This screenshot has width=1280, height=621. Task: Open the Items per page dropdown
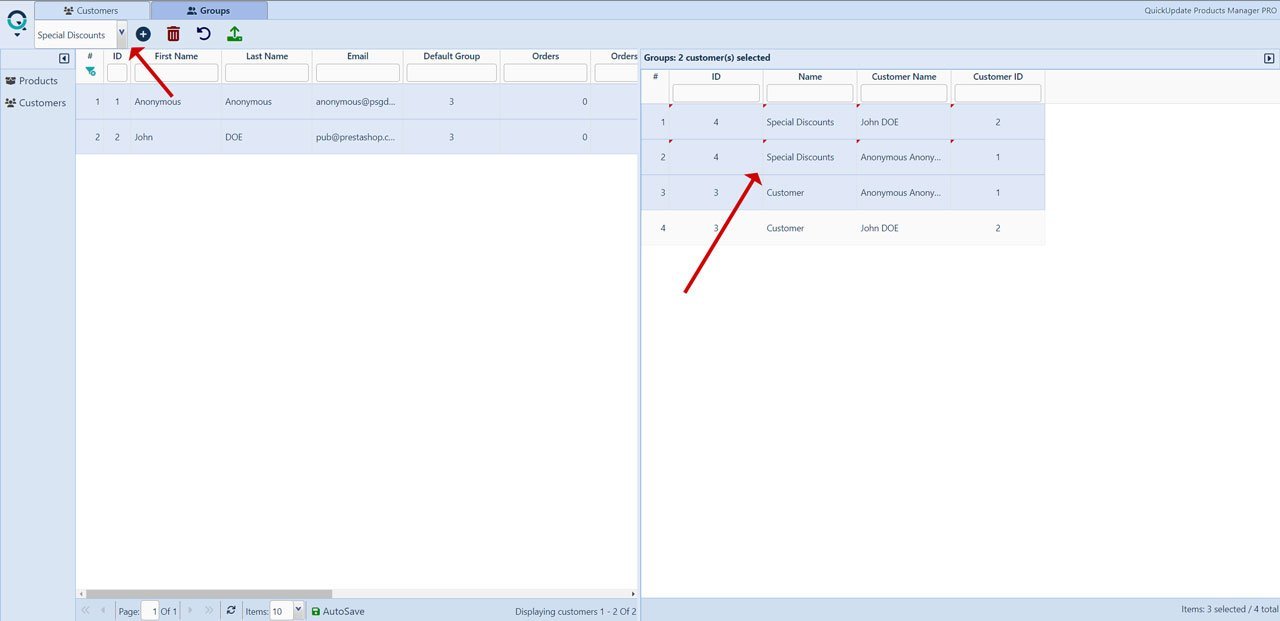coord(298,611)
